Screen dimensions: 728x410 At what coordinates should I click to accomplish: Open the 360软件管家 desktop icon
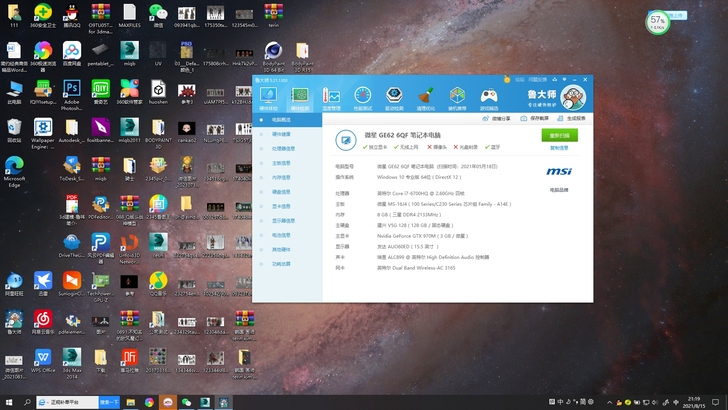(x=130, y=92)
